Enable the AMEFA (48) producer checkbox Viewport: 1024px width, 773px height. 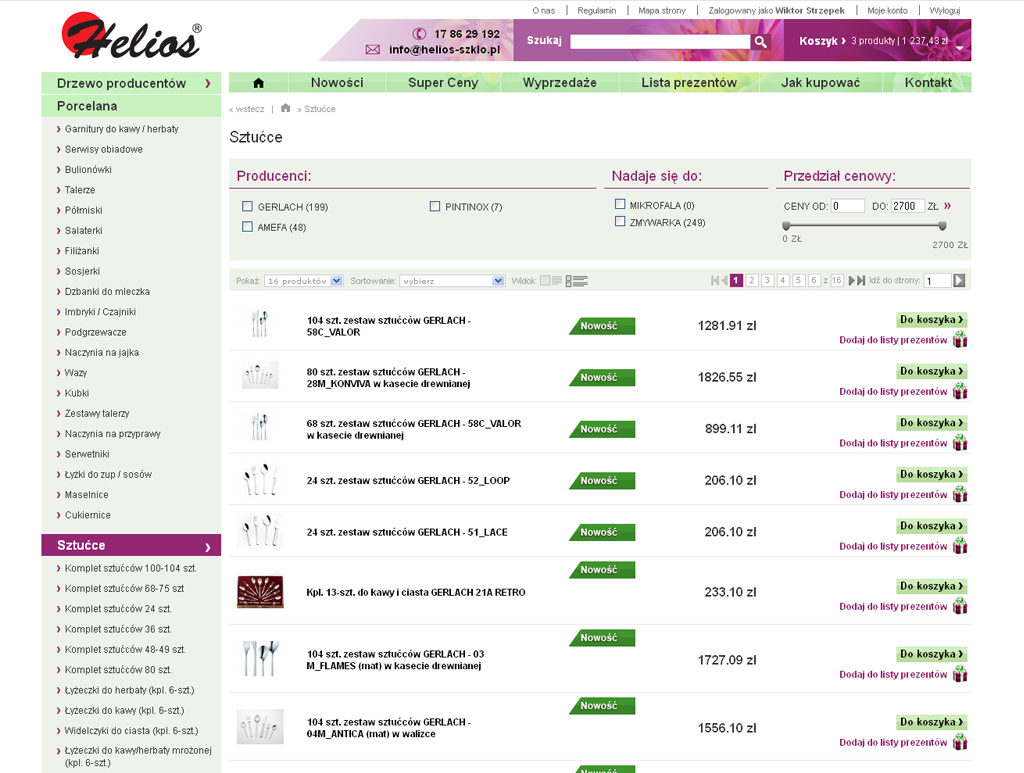247,227
